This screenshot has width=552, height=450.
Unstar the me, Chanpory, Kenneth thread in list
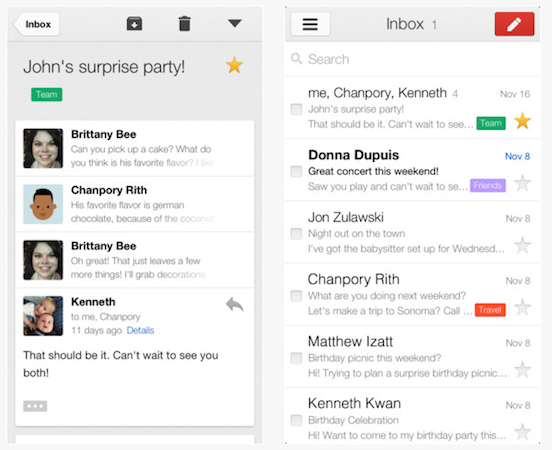522,121
